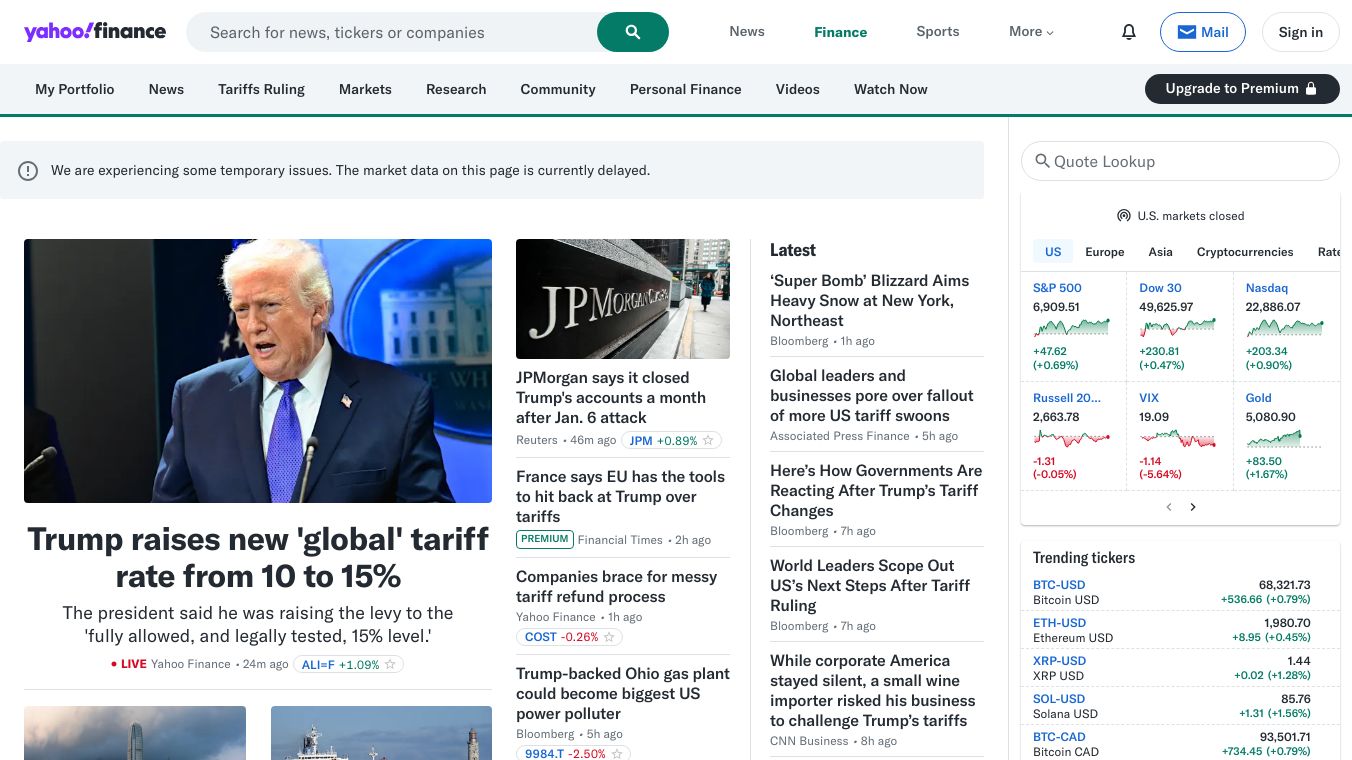Open the Markets menu

[x=365, y=89]
